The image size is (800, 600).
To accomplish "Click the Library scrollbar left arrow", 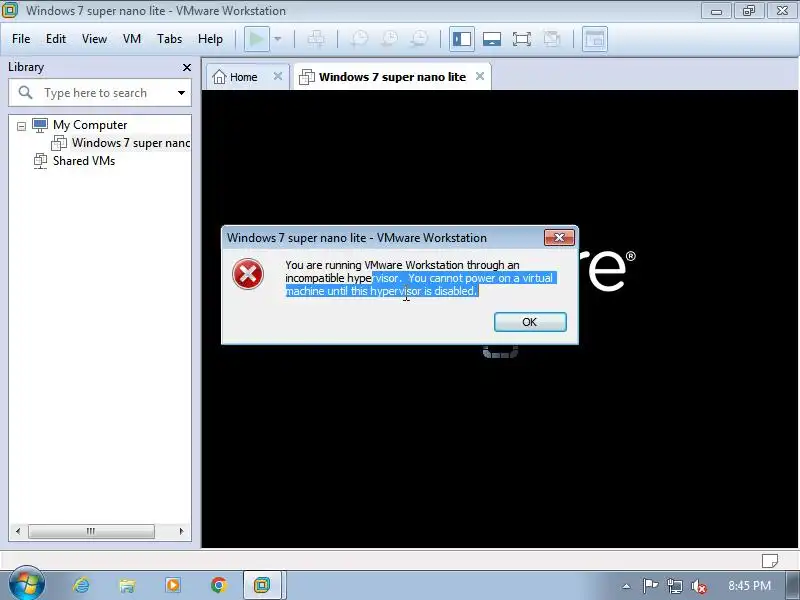I will [18, 531].
